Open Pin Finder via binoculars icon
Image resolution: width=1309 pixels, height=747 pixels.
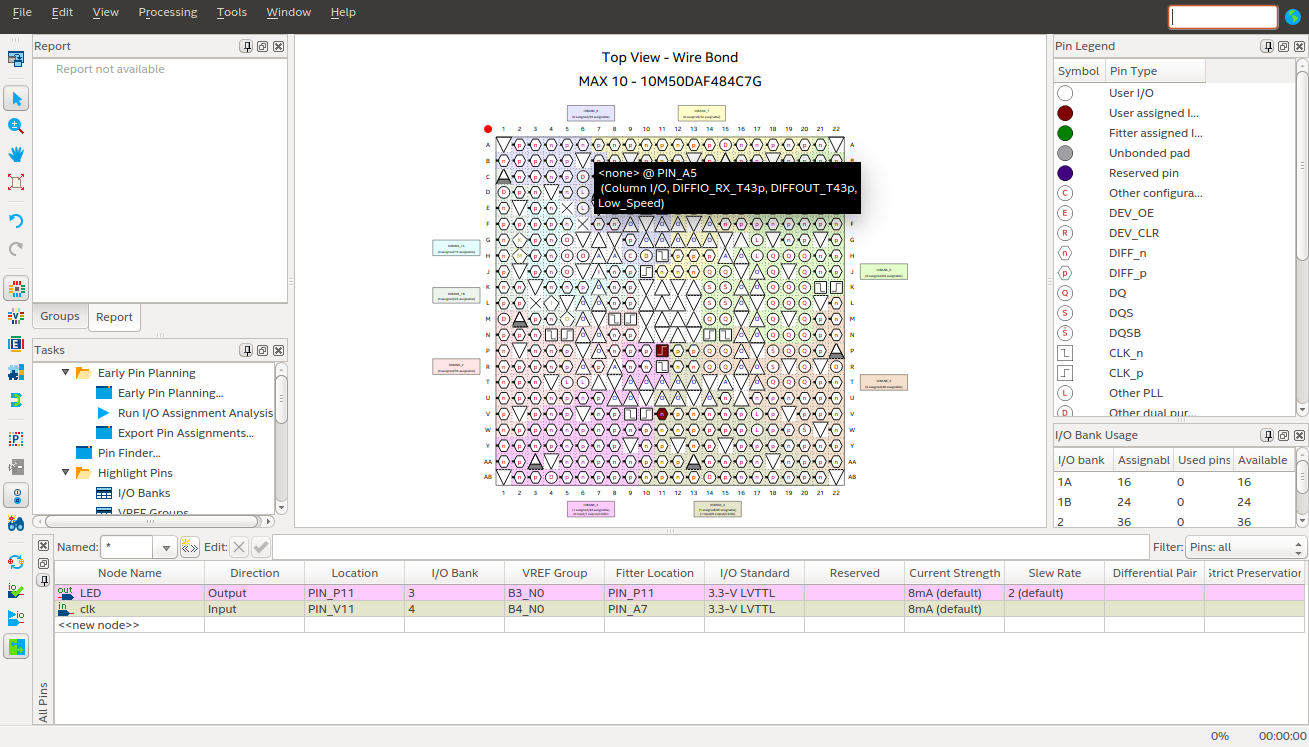click(16, 523)
